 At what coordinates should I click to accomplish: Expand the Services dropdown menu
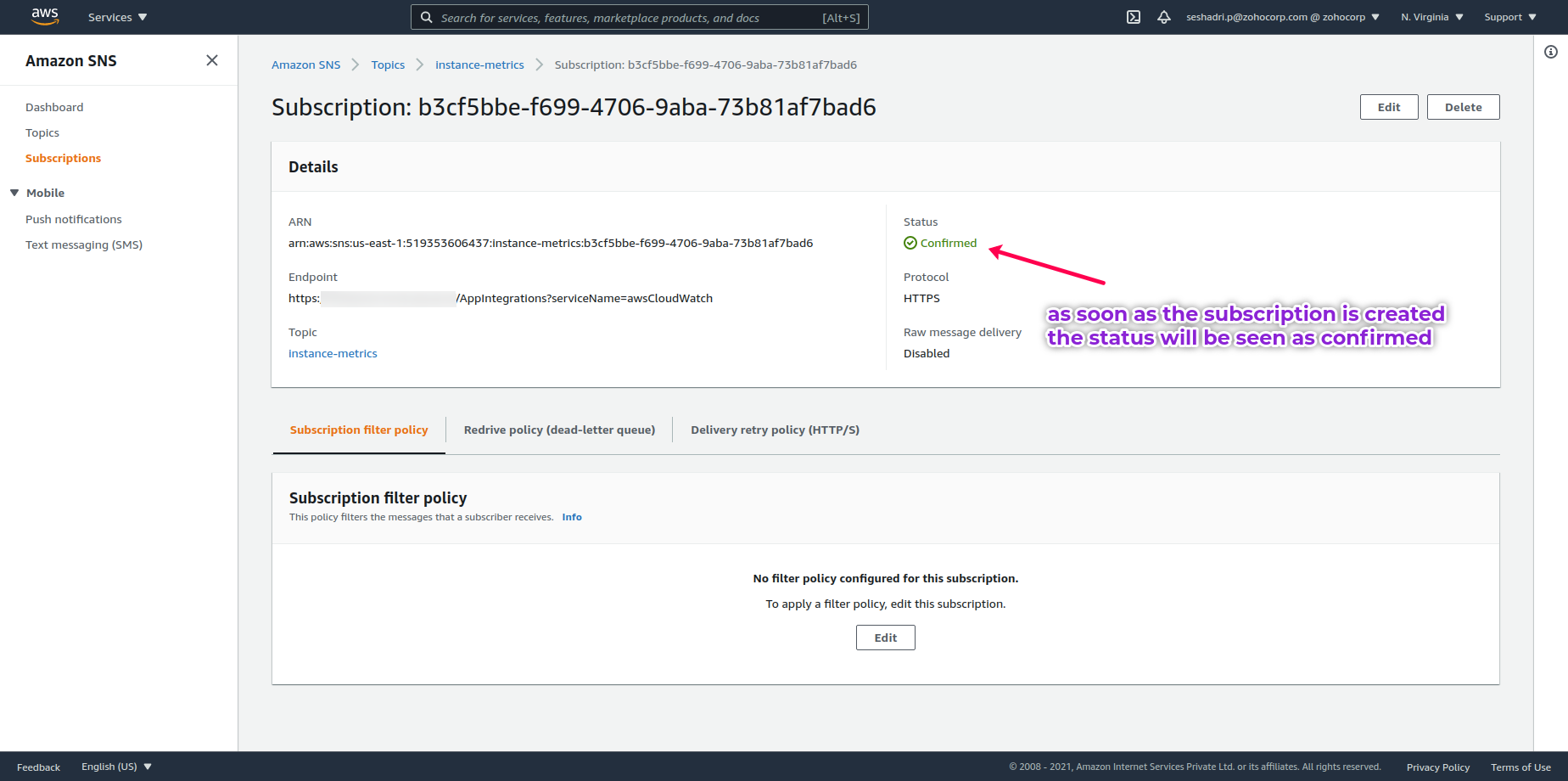[x=118, y=17]
